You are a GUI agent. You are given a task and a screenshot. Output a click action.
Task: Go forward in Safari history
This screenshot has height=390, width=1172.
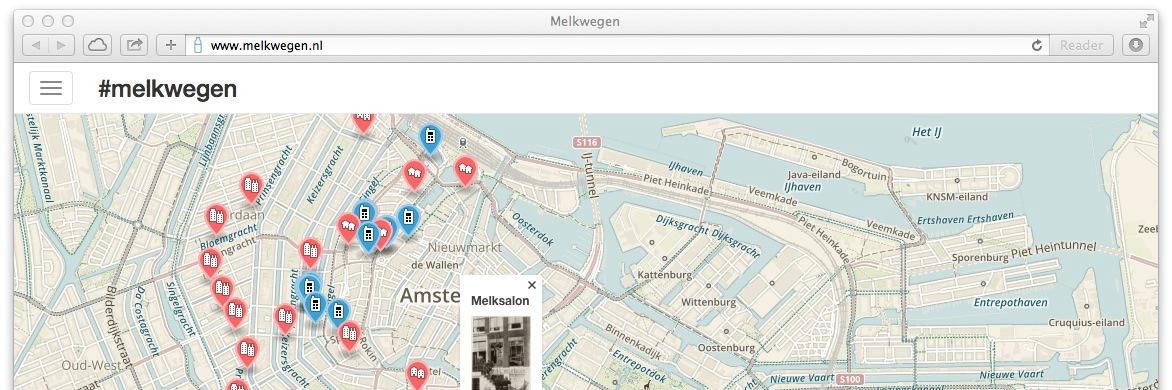(x=62, y=46)
